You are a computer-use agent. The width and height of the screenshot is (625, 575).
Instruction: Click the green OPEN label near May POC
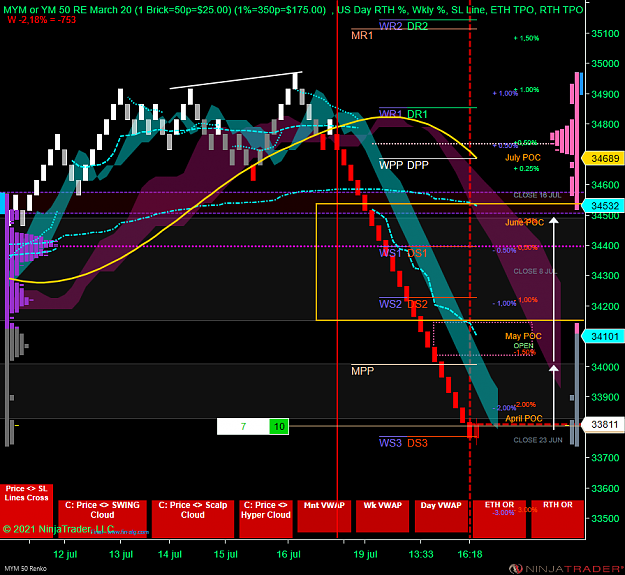coord(523,345)
